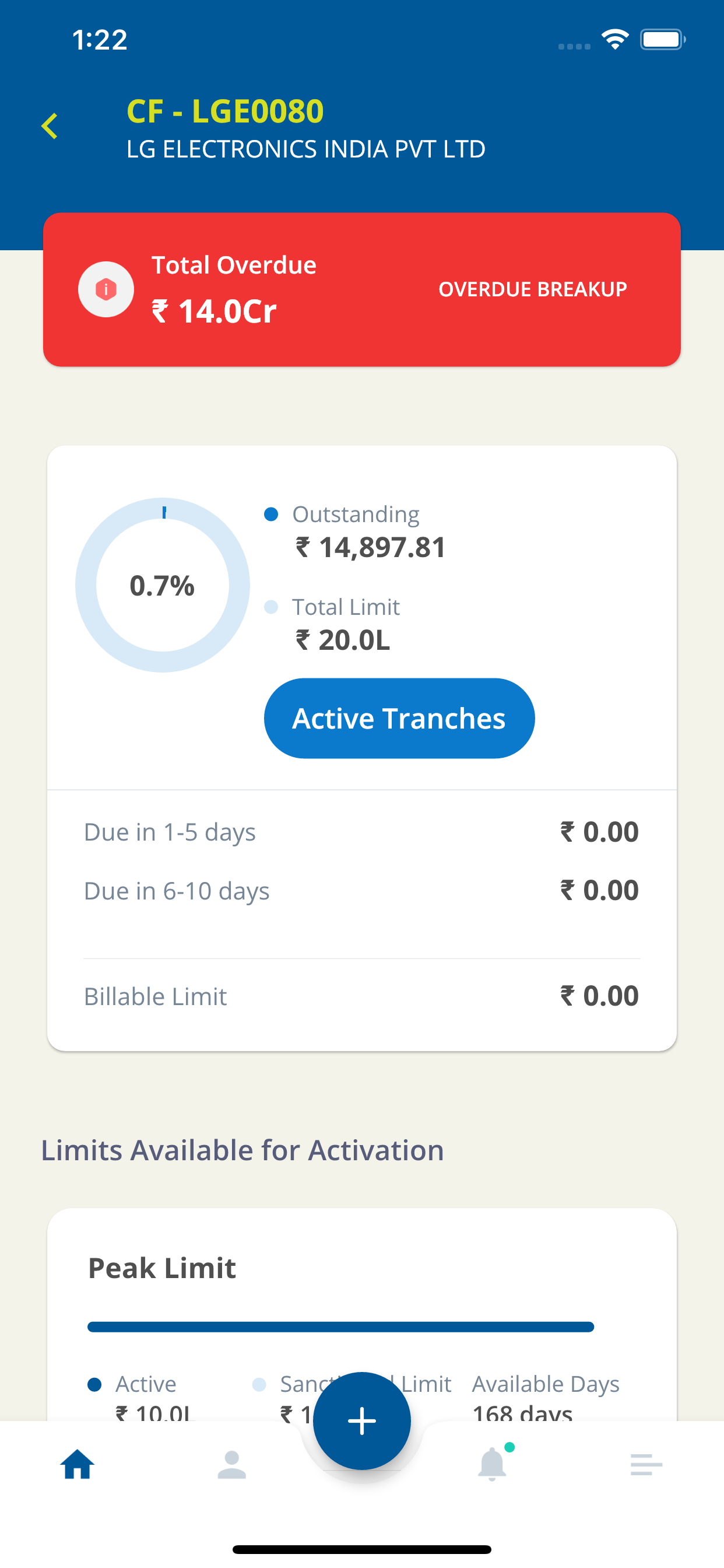
Task: Tap the yellow back chevron
Action: [50, 126]
